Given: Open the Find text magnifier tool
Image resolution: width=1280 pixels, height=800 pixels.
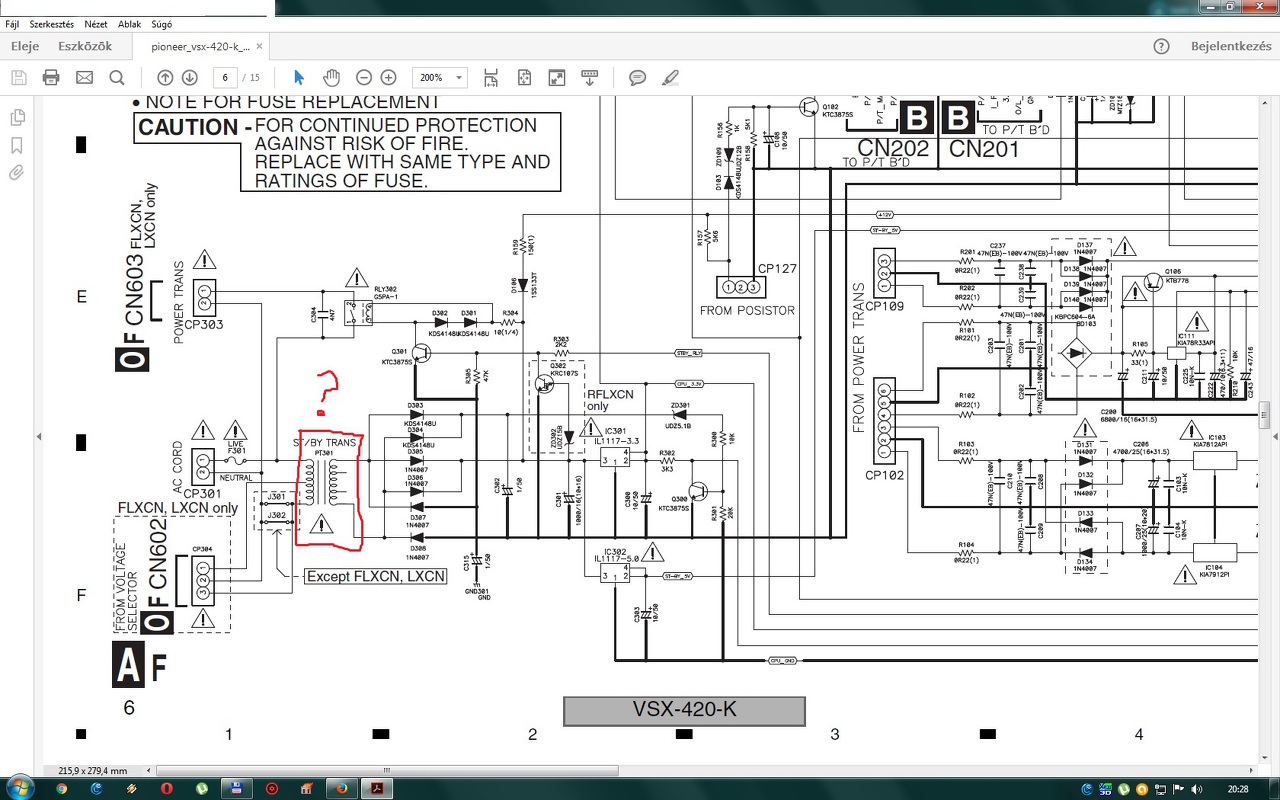Looking at the screenshot, I should click(x=117, y=77).
